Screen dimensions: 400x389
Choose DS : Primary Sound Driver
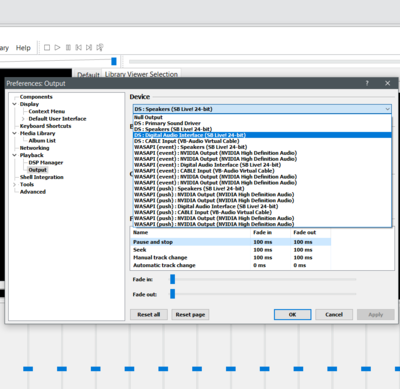point(262,123)
